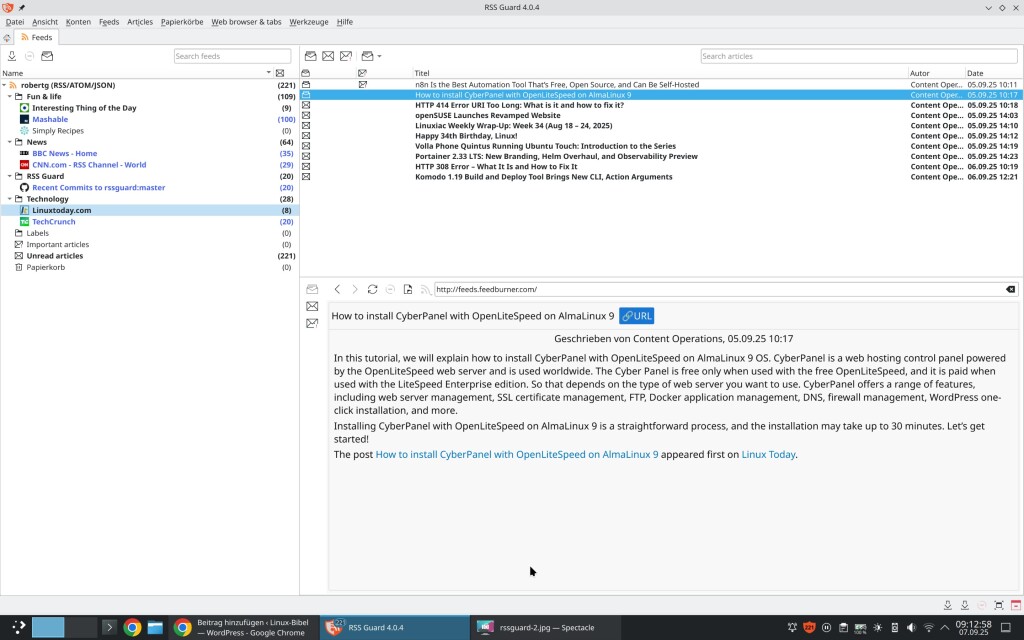Toggle read status icon of HTTP 308 Error article

coord(306,167)
